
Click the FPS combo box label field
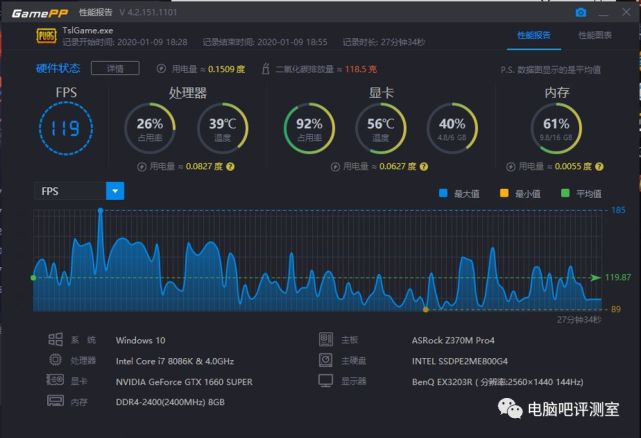70,191
